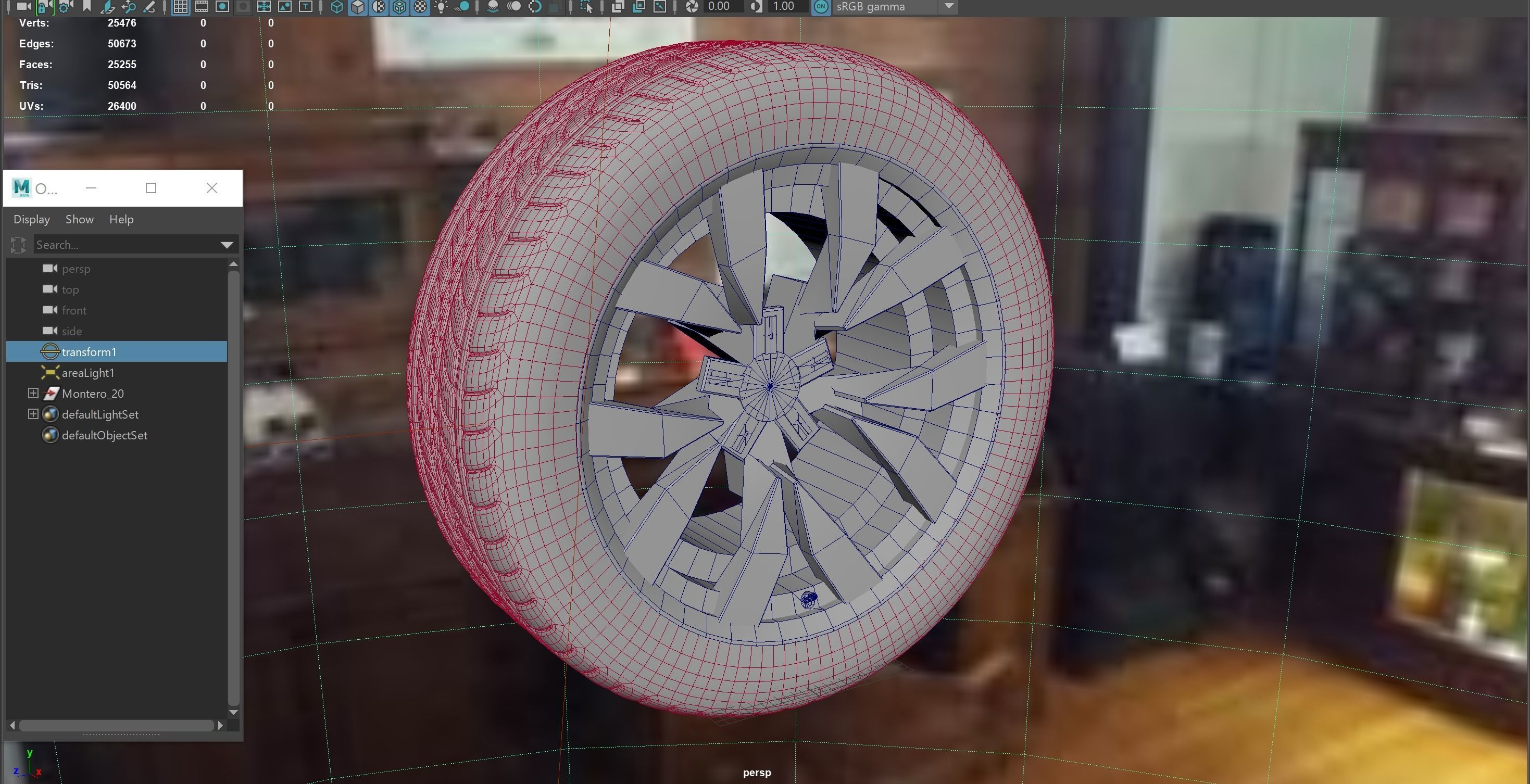Toggle Wireframe on Shaded icon
This screenshot has height=784, width=1530.
(400, 7)
